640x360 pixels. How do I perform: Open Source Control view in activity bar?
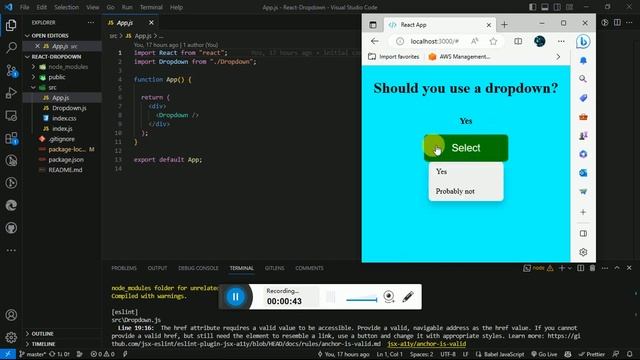click(11, 71)
